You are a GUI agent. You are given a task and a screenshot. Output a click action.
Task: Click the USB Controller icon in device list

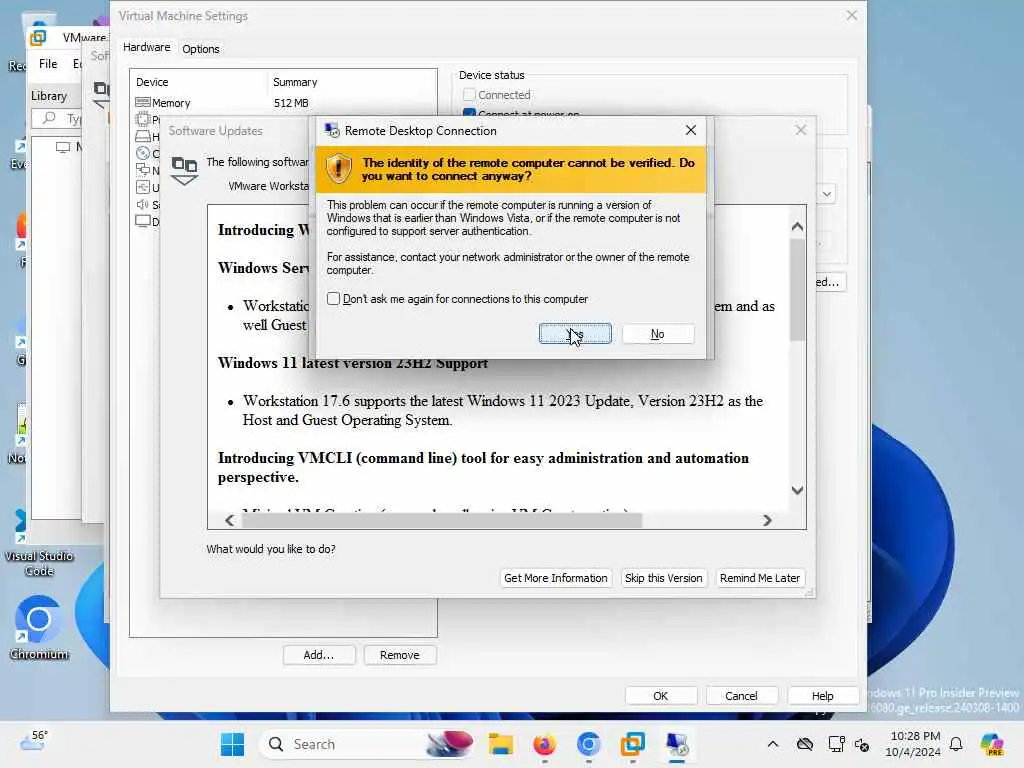(x=142, y=187)
